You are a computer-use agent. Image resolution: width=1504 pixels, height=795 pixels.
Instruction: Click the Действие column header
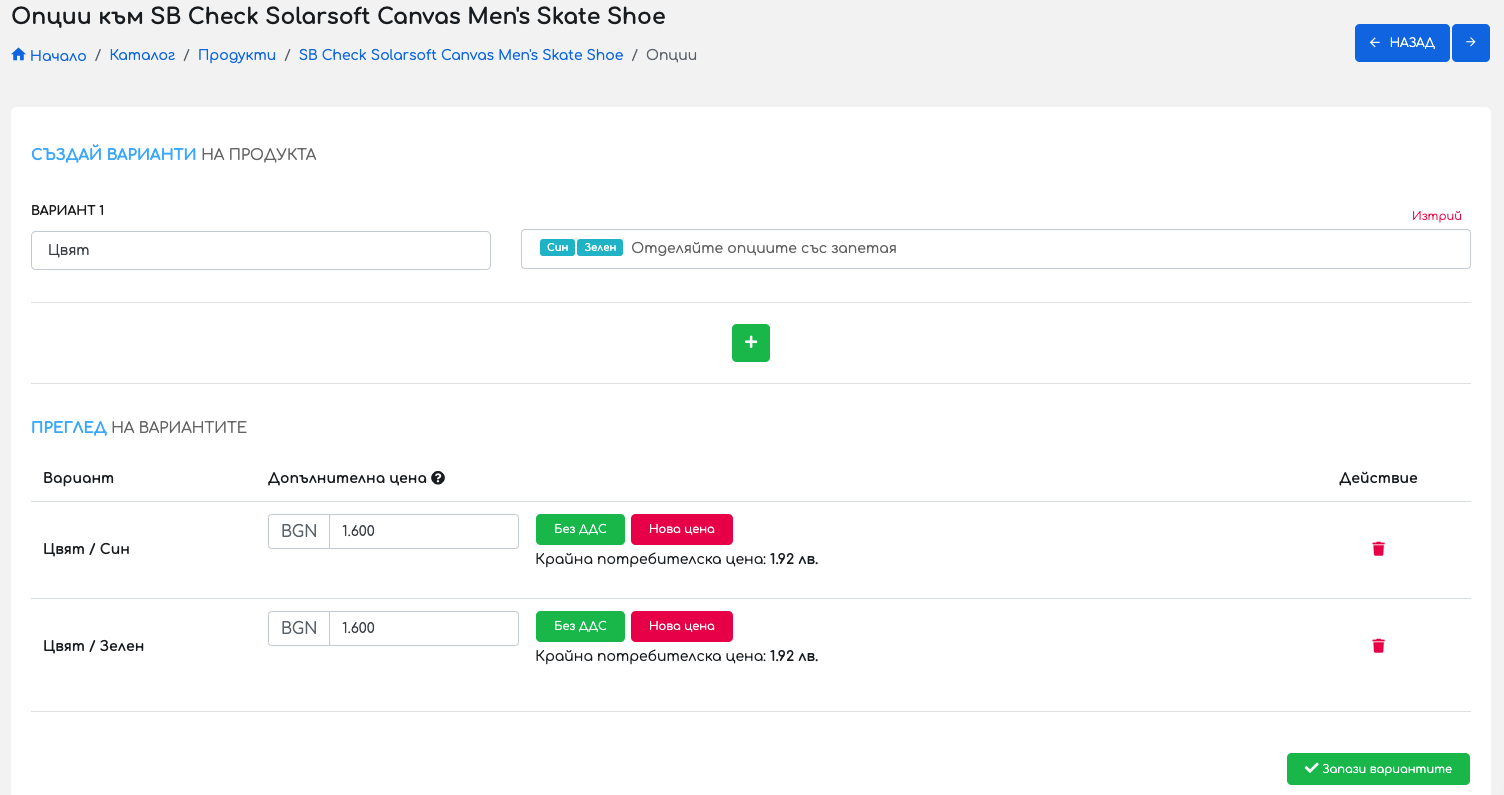pyautogui.click(x=1378, y=478)
